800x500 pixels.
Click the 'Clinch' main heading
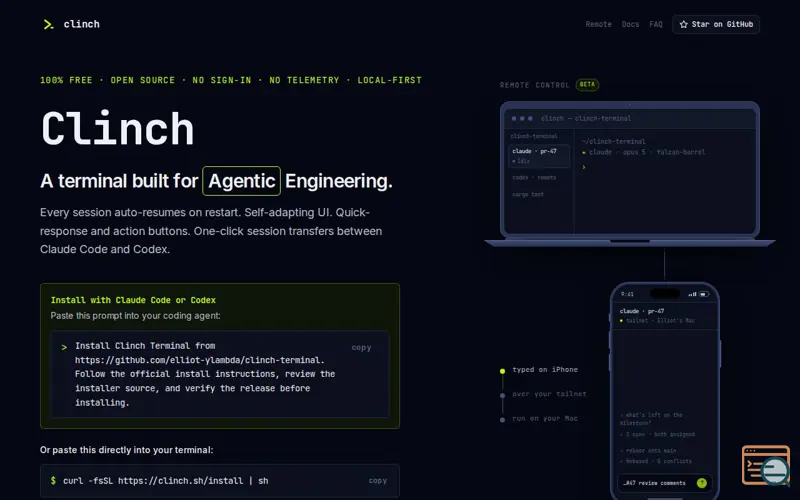pos(117,129)
